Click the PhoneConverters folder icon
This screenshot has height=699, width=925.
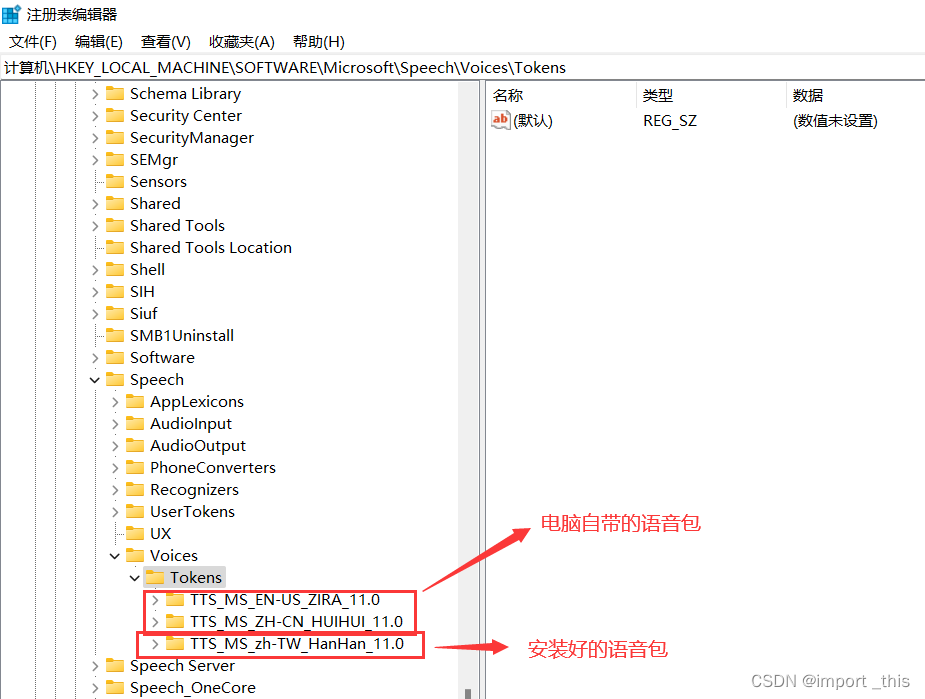pos(135,468)
